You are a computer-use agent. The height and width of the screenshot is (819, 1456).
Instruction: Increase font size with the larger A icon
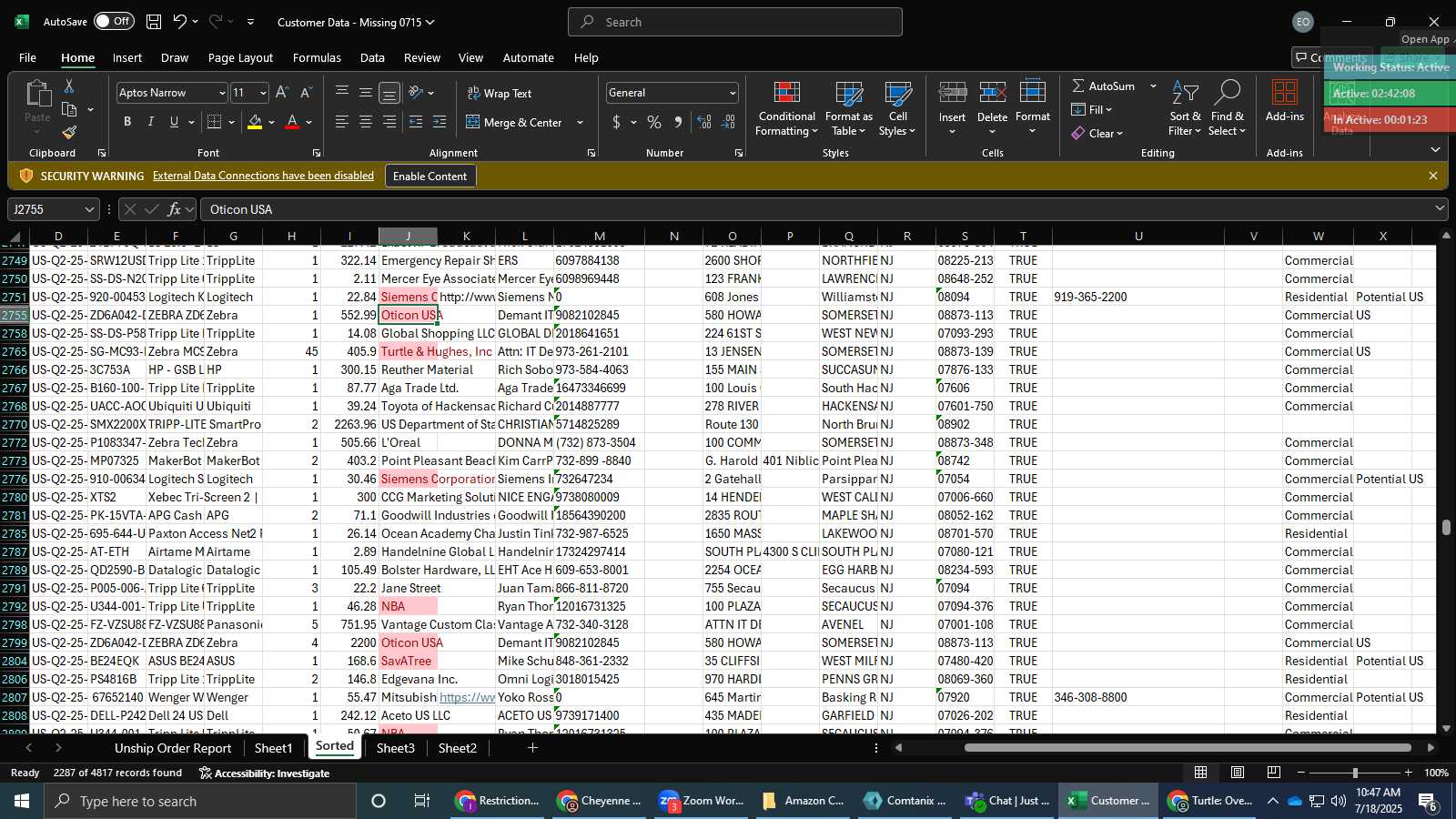tap(282, 93)
